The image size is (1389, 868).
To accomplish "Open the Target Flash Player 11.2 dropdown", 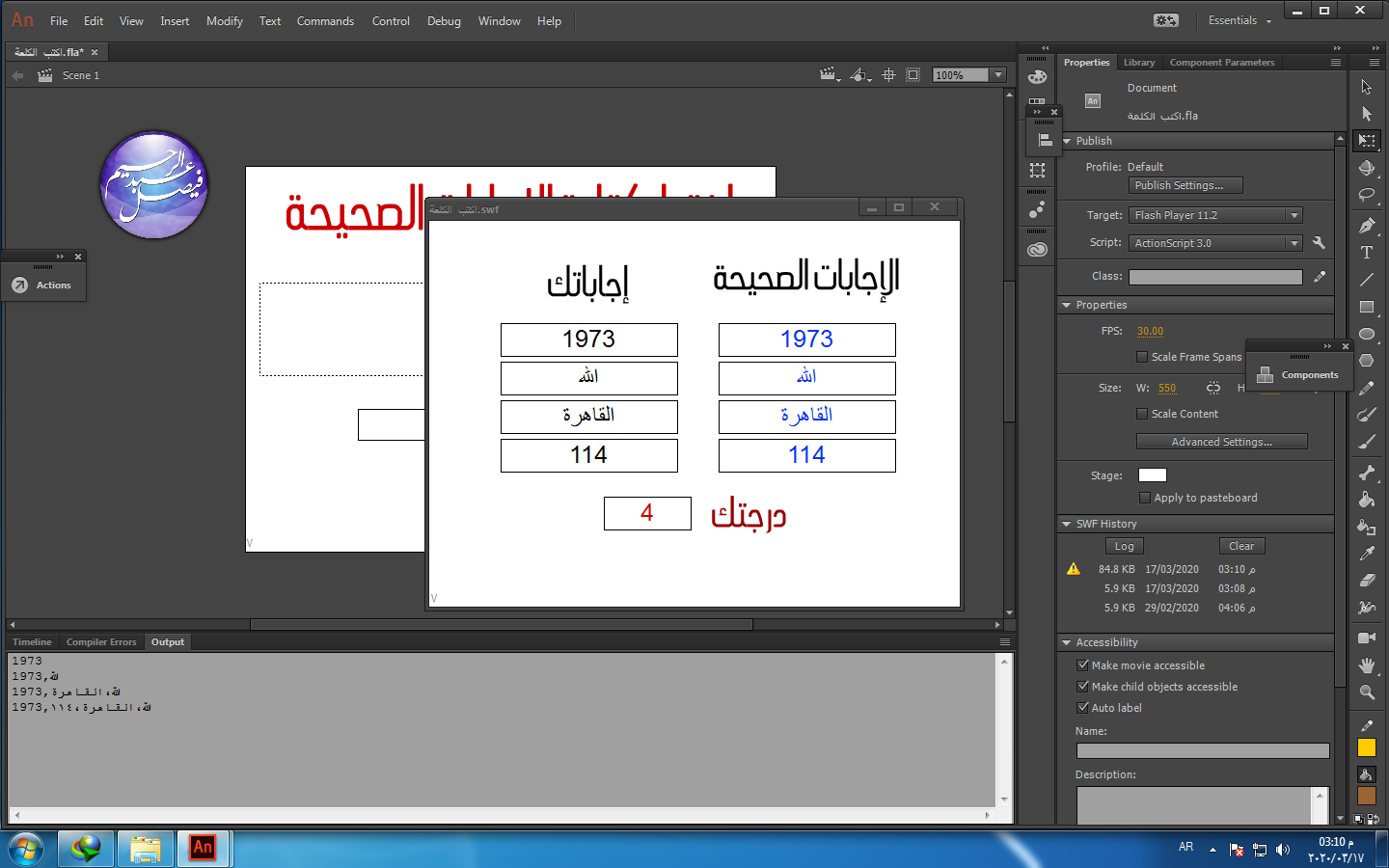I will tap(1216, 215).
